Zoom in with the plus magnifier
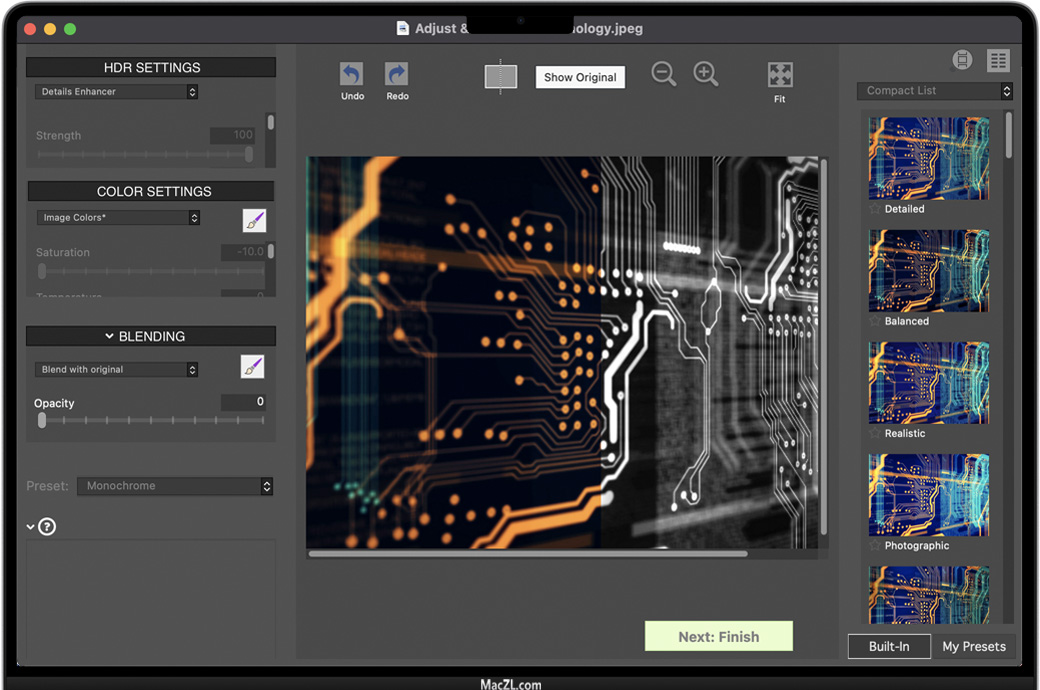Screen dimensions: 1040x690 point(706,74)
